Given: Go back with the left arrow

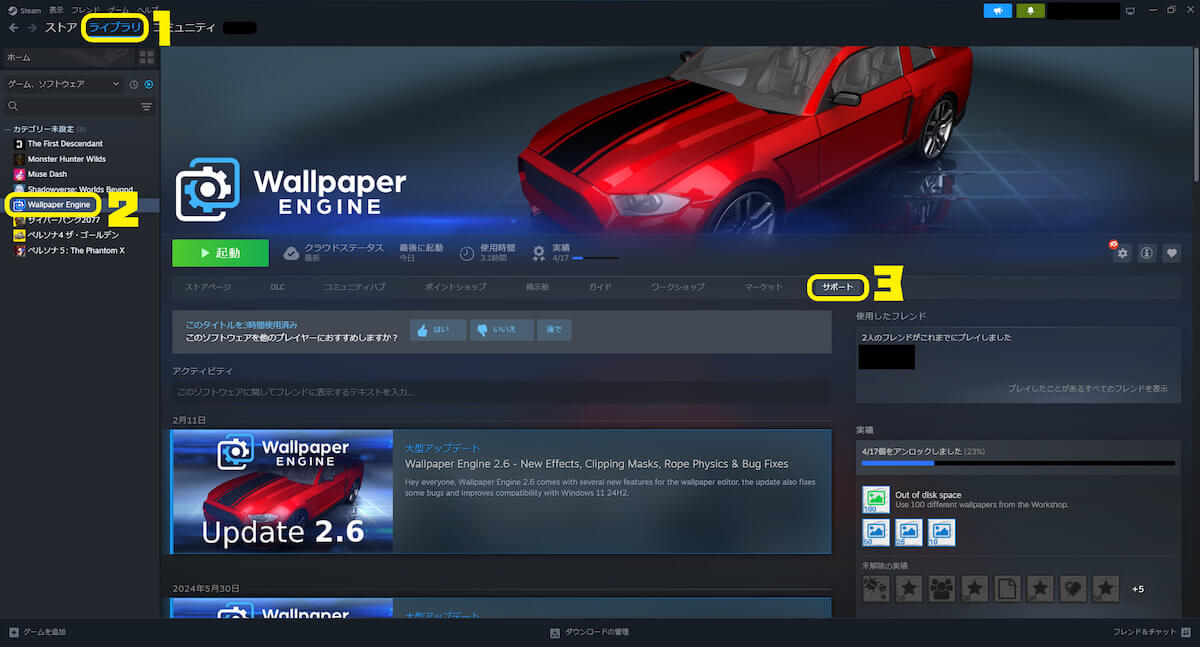Looking at the screenshot, I should coord(13,27).
